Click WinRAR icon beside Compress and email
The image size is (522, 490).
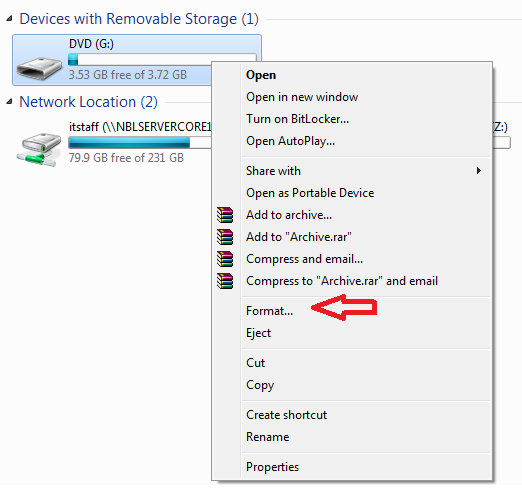tap(225, 259)
